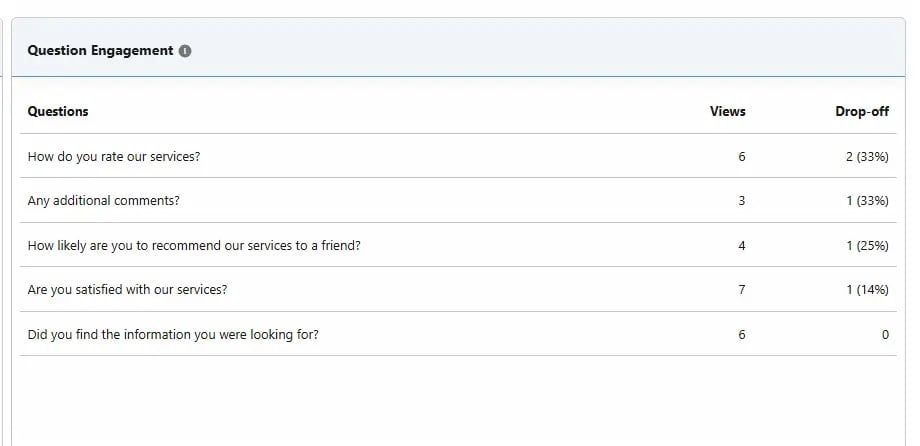The image size is (920, 446).
Task: Click the 1 (25%) drop-off value
Action: 867,245
